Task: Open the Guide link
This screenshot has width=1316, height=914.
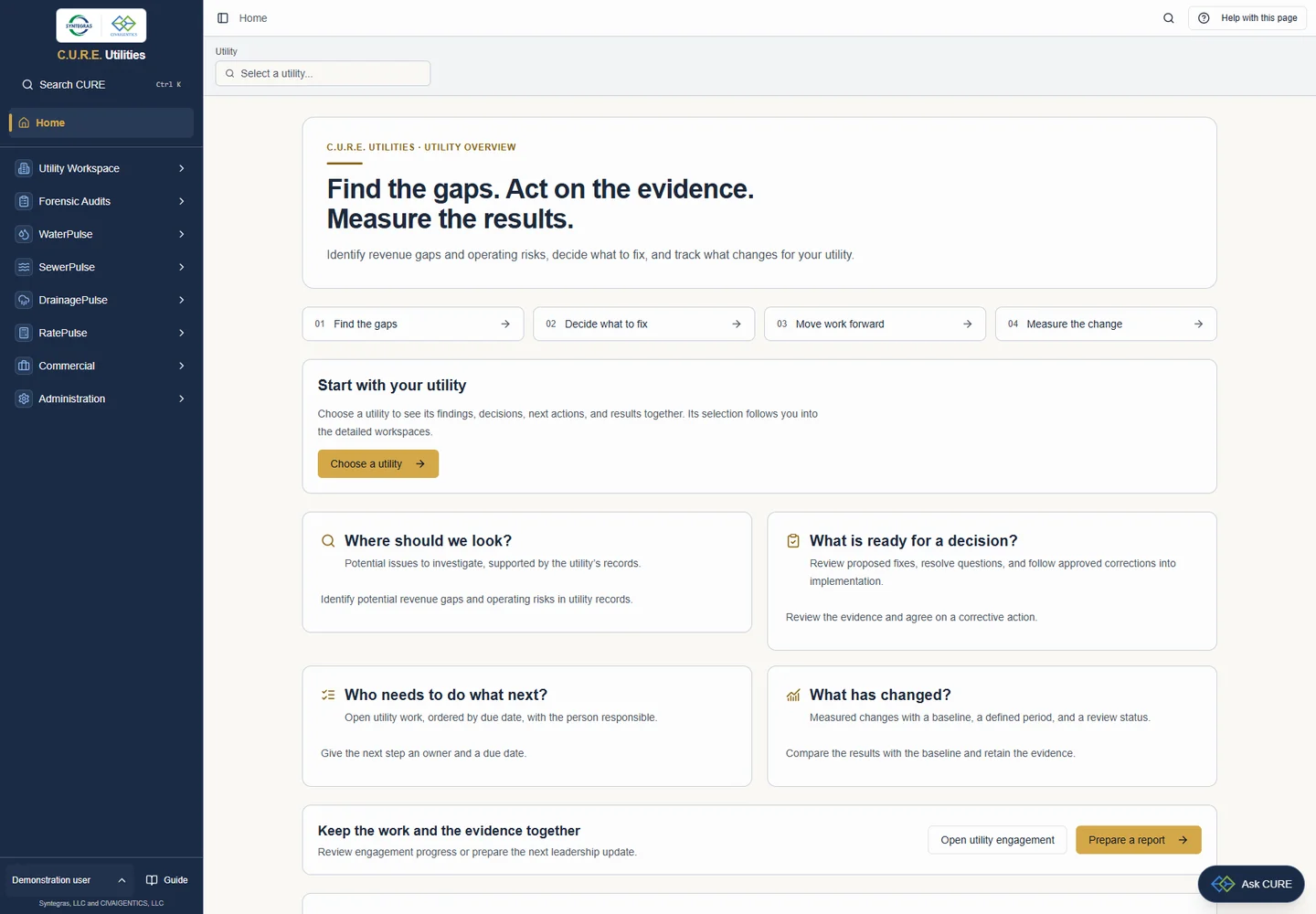Action: (x=167, y=880)
